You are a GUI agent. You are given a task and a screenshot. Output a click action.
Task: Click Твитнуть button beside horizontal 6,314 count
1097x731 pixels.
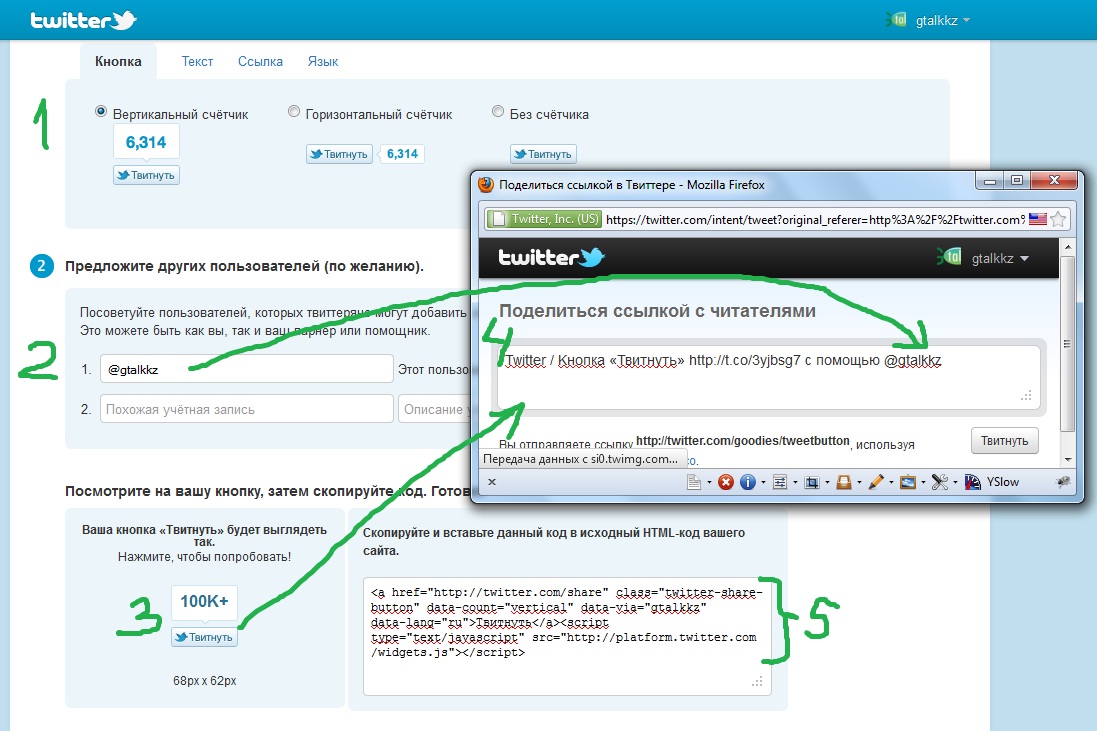click(339, 154)
